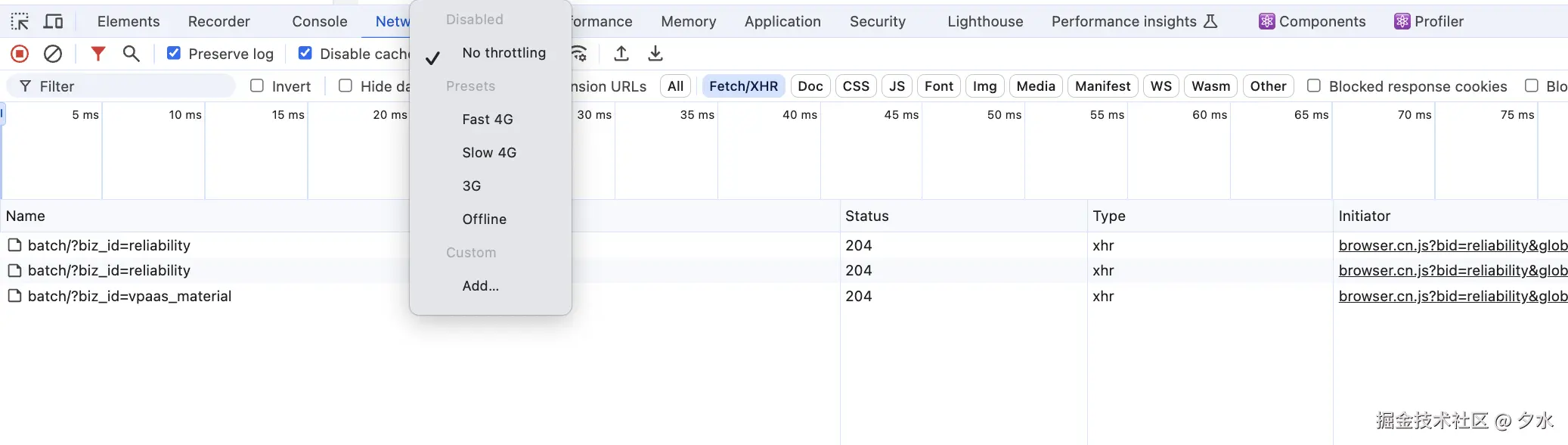1568x445 pixels.
Task: Check Blocked response cookies checkbox
Action: 1314,86
